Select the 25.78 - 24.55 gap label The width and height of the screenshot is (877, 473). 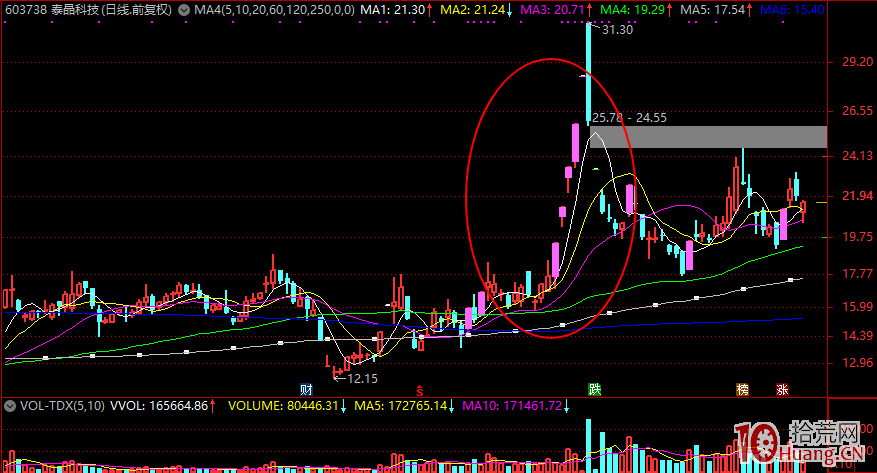[x=630, y=117]
